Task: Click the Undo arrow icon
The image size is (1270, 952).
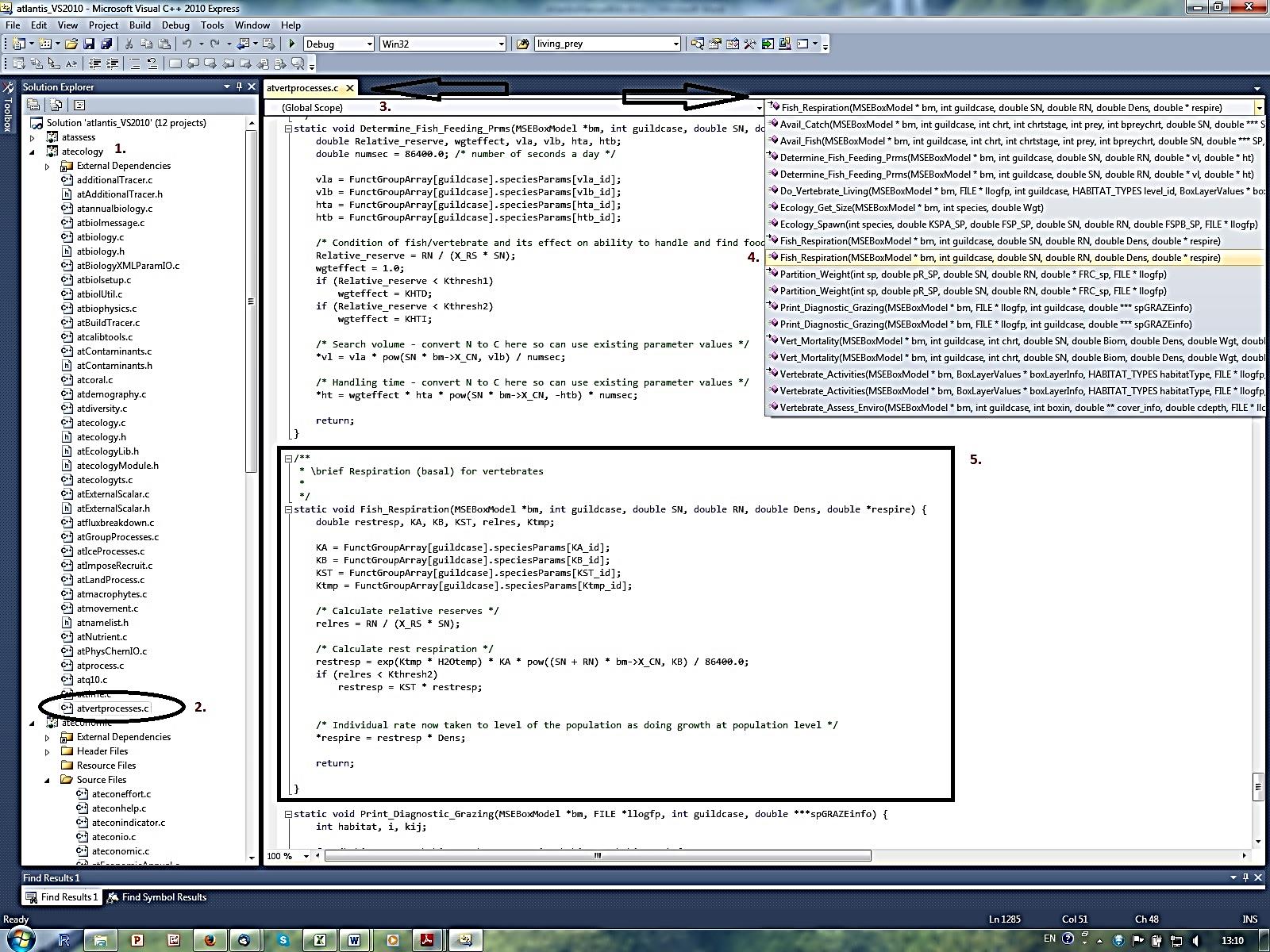Action: click(x=187, y=44)
